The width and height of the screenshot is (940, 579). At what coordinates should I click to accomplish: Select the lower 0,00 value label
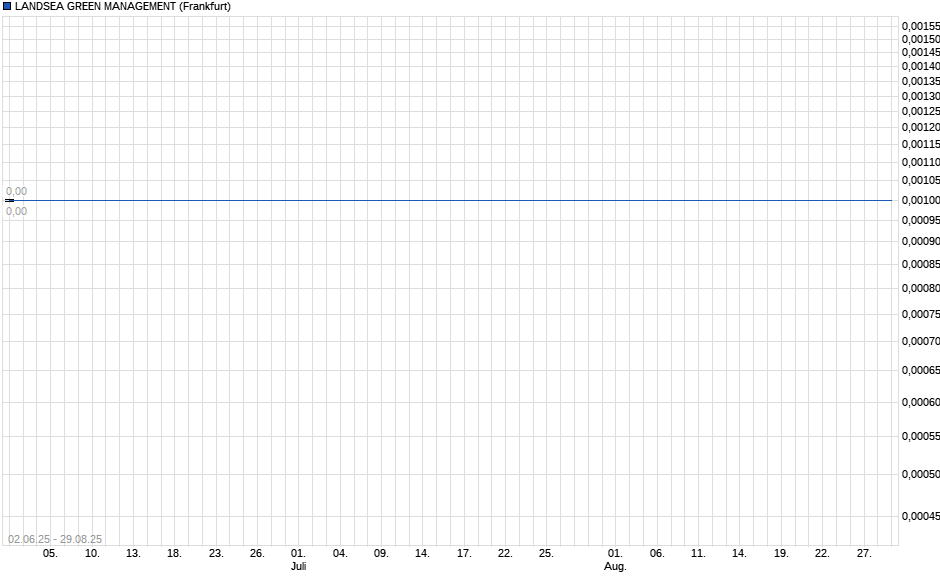click(x=17, y=211)
